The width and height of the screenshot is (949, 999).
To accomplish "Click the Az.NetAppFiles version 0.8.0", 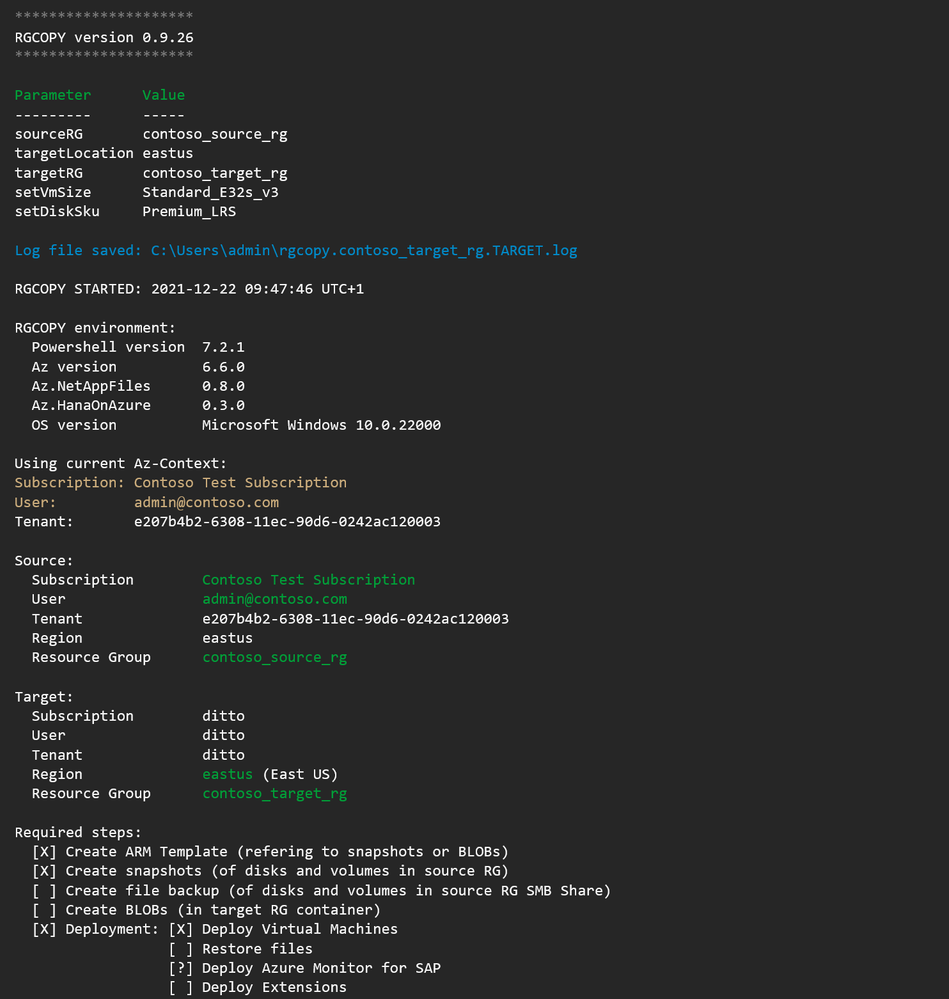I will point(223,386).
